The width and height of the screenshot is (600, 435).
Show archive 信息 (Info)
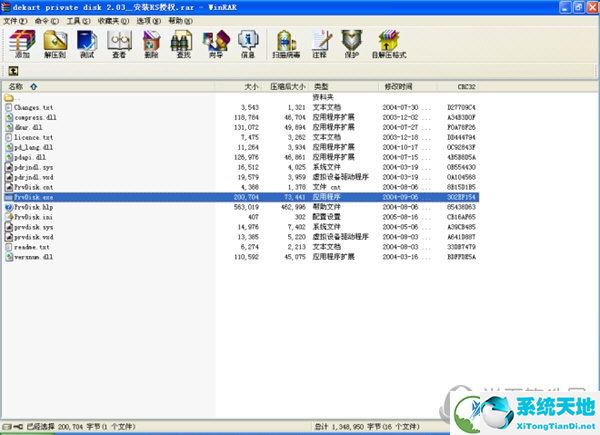(248, 44)
